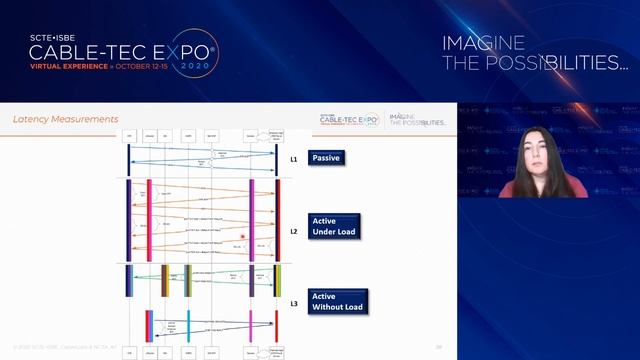This screenshot has height=360, width=640.
Task: Select the "Passive" label box
Action: (326, 158)
